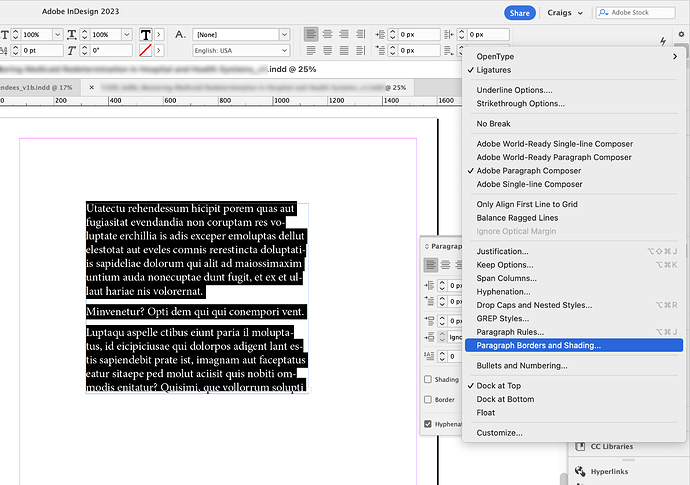The width and height of the screenshot is (690, 485).
Task: Click Justify with last line aligned left icon
Action: tap(311, 51)
